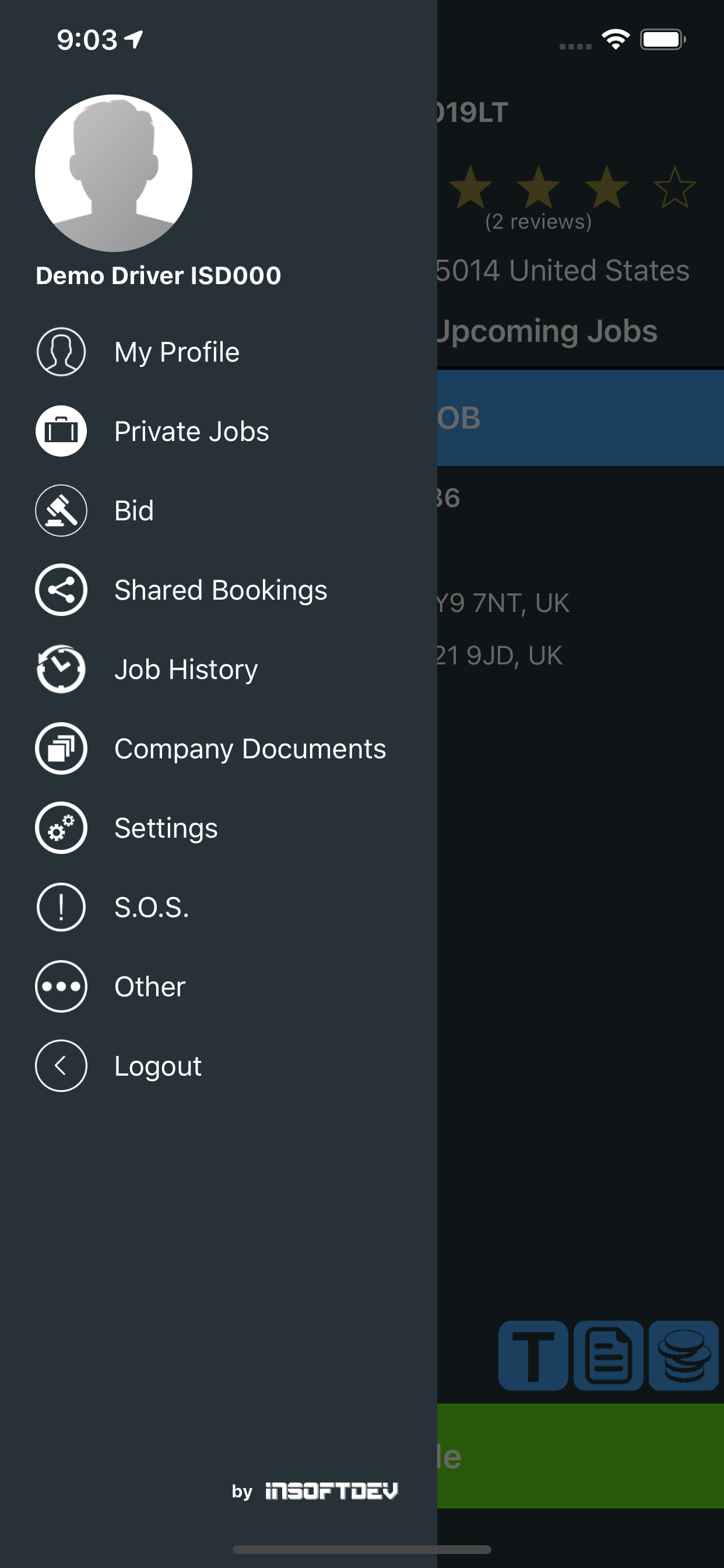724x1568 pixels.
Task: Tap the coins stack payment icon
Action: coord(683,1356)
